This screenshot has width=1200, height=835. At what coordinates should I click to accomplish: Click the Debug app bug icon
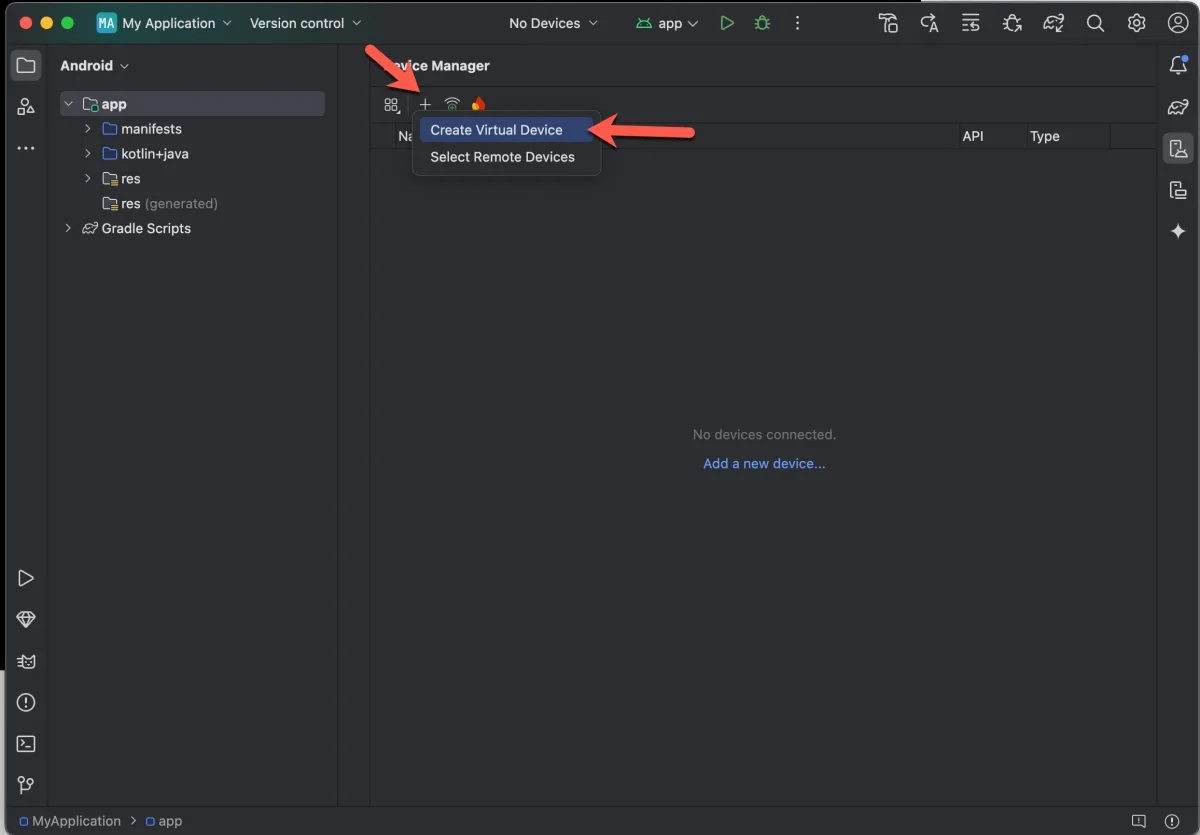762,23
